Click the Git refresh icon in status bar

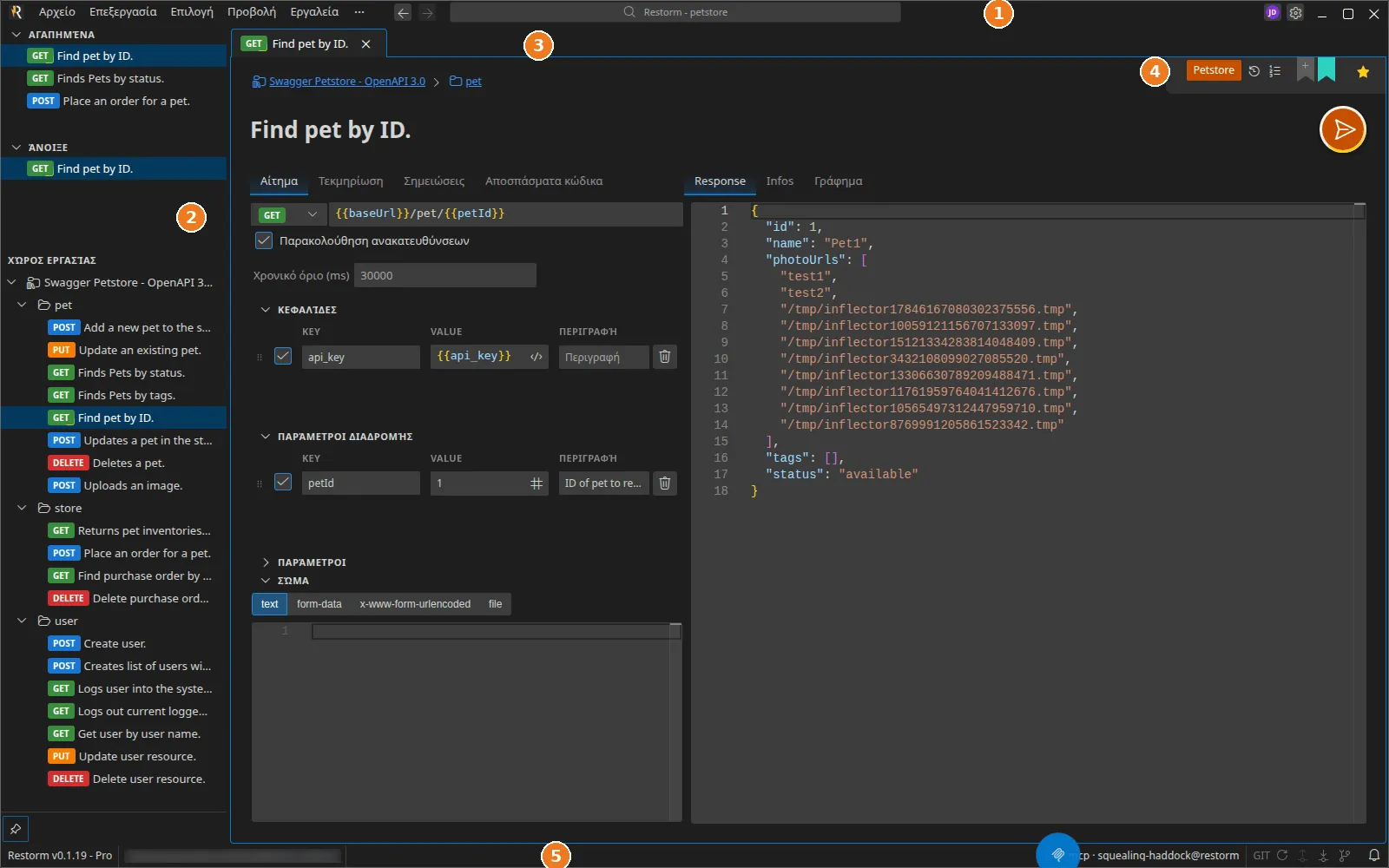1282,855
